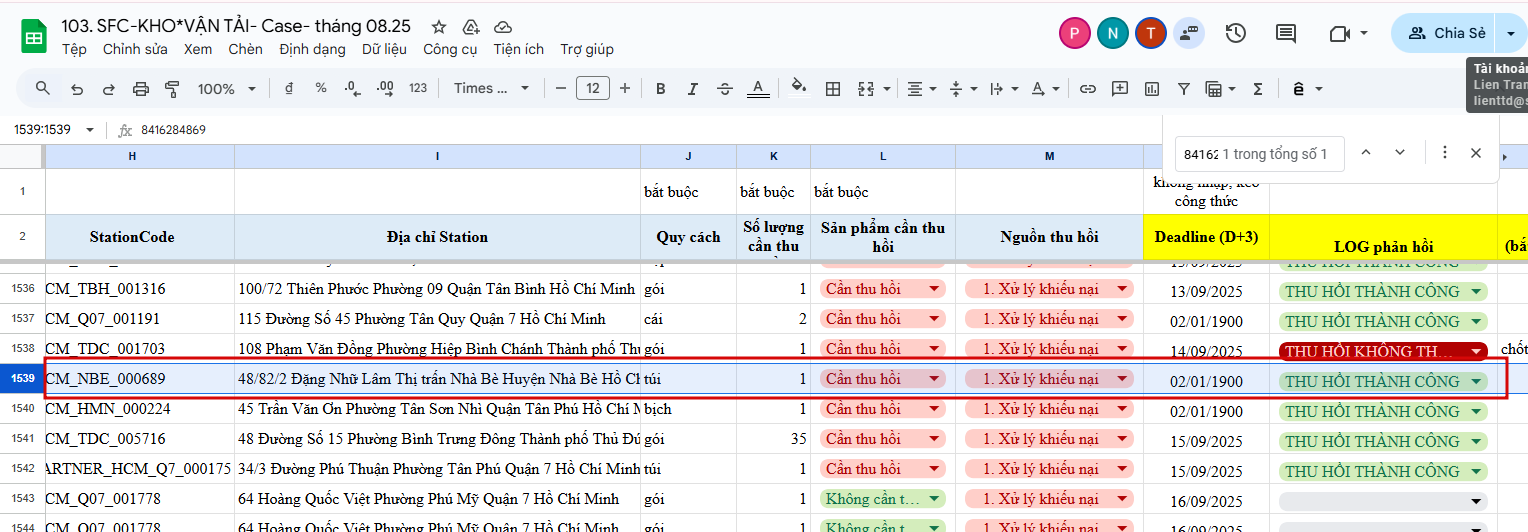Open more find options (three dots)
Viewport: 1528px width, 532px height.
(1444, 153)
